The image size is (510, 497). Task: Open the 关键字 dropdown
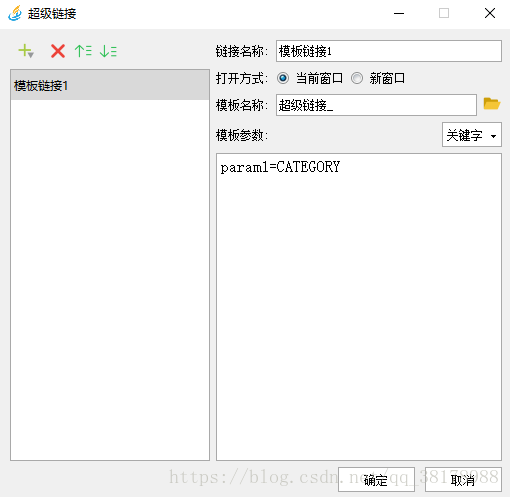click(x=472, y=135)
